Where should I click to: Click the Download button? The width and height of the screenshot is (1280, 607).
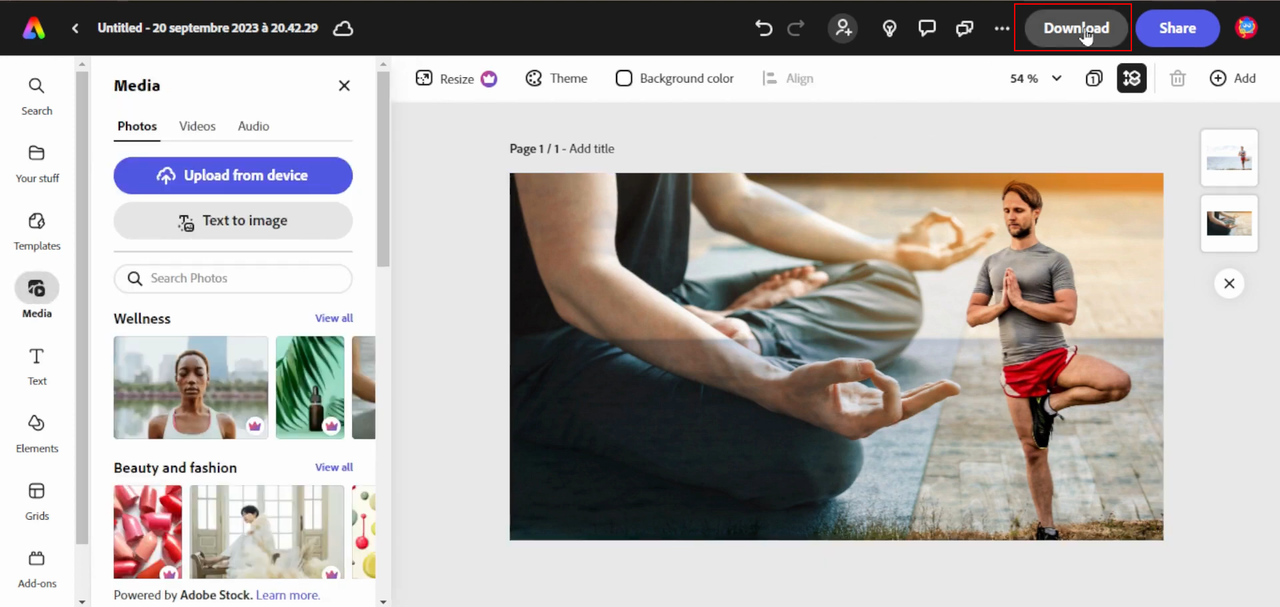click(1076, 28)
